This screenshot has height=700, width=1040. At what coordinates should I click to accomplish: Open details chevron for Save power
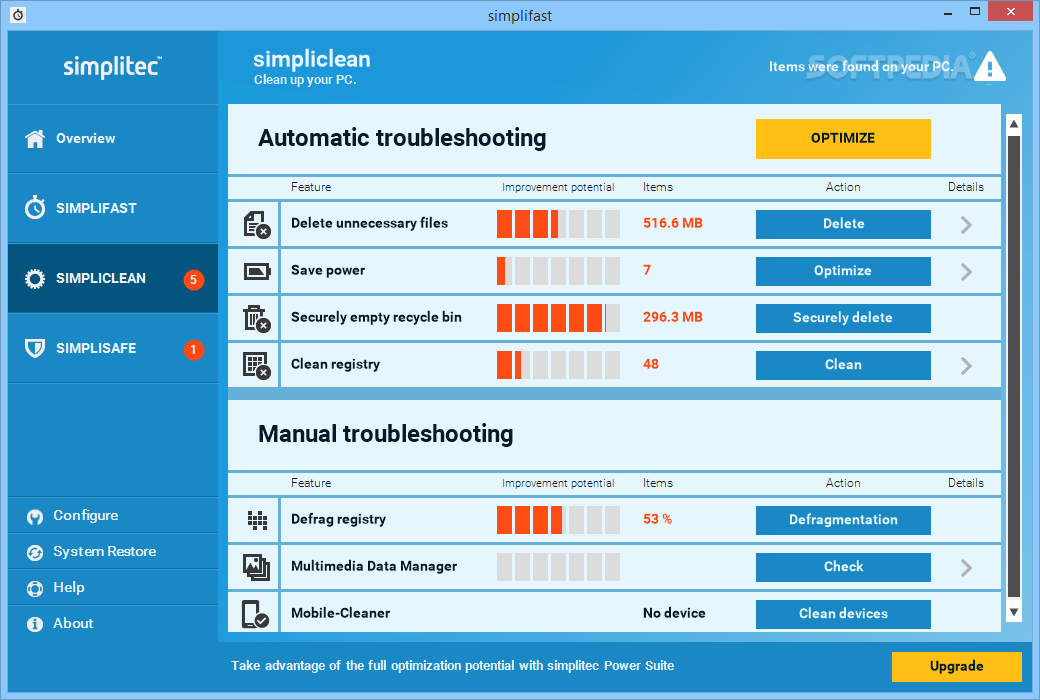pyautogui.click(x=966, y=271)
